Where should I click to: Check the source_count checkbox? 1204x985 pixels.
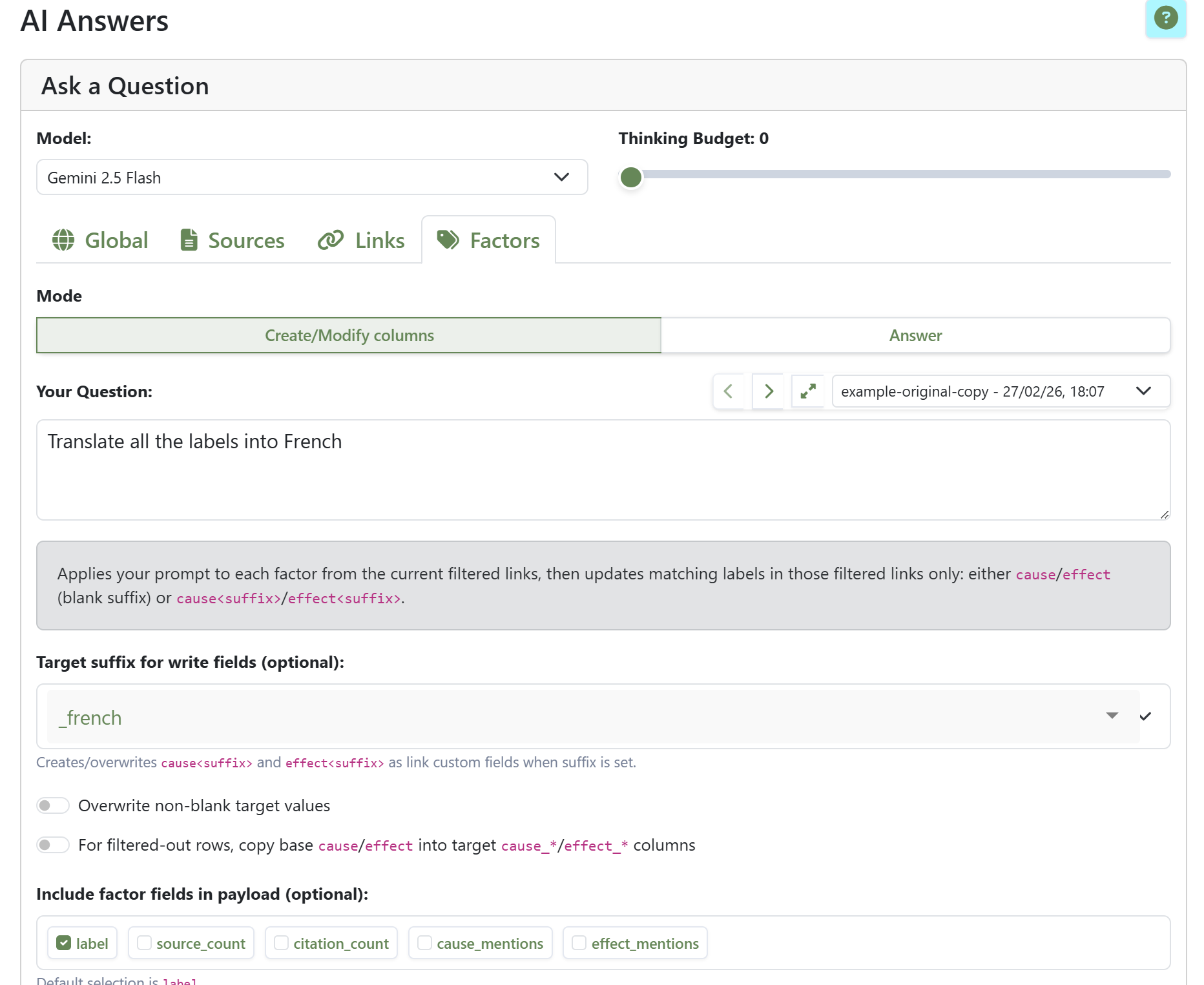(x=145, y=943)
